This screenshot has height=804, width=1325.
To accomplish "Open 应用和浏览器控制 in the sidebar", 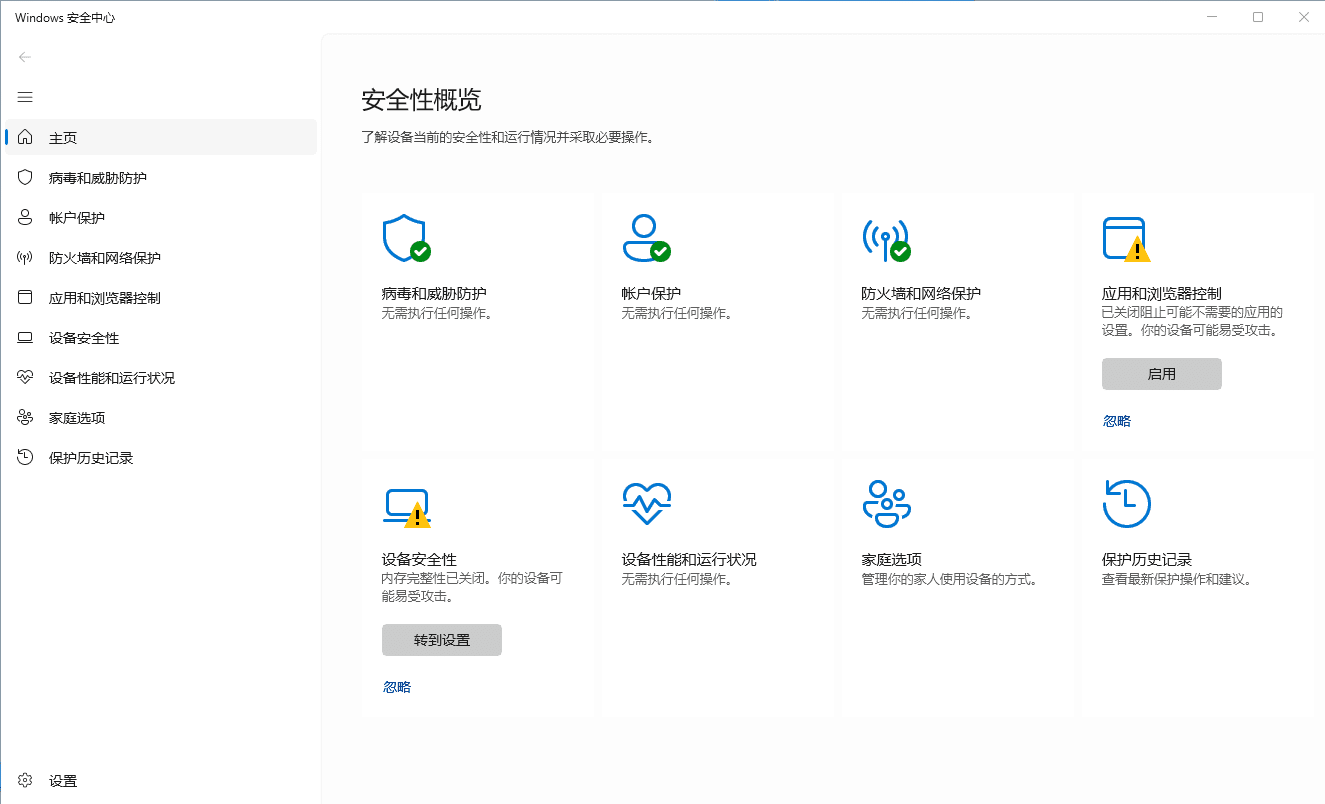I will point(161,297).
